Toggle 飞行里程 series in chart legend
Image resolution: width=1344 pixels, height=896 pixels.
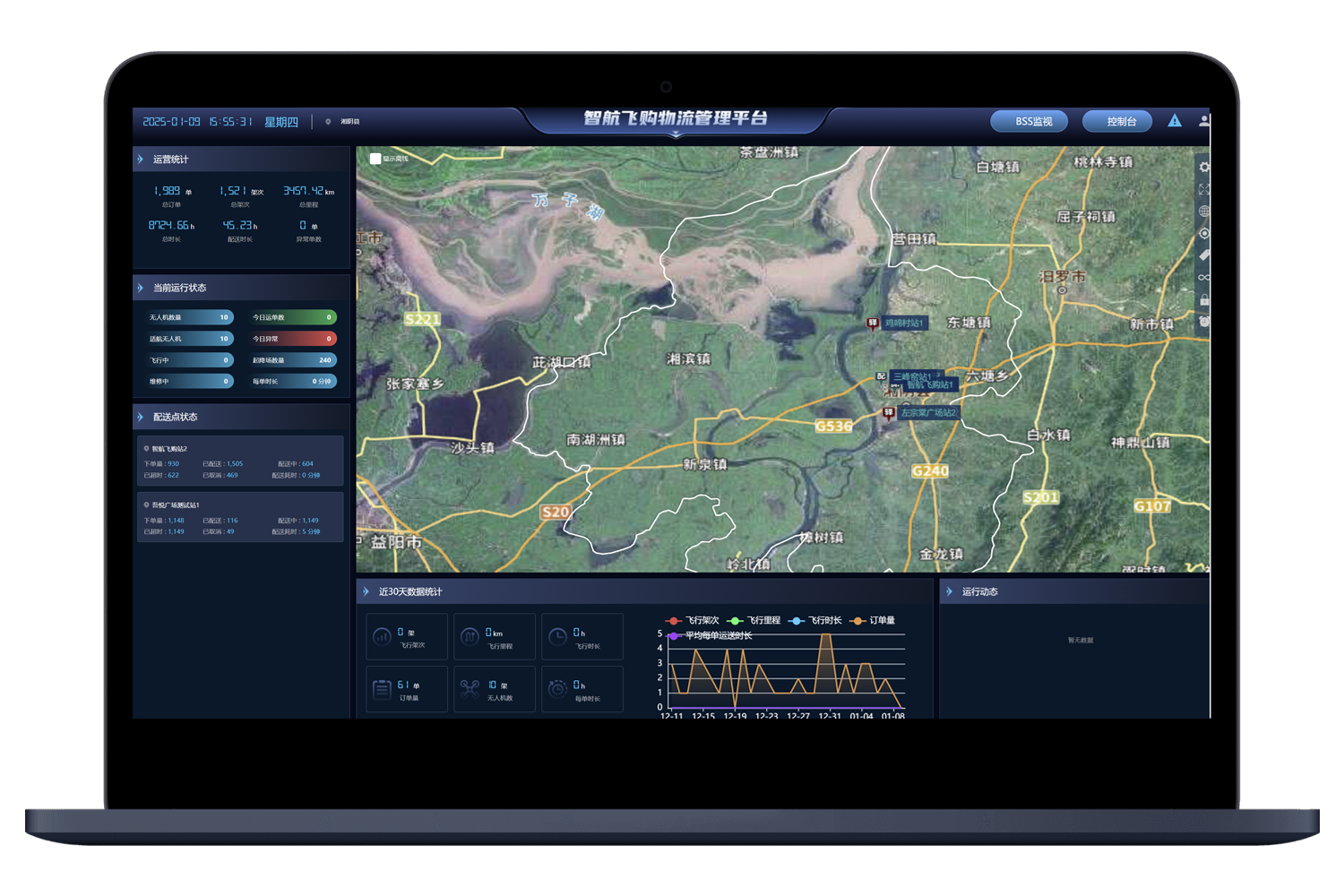click(754, 620)
